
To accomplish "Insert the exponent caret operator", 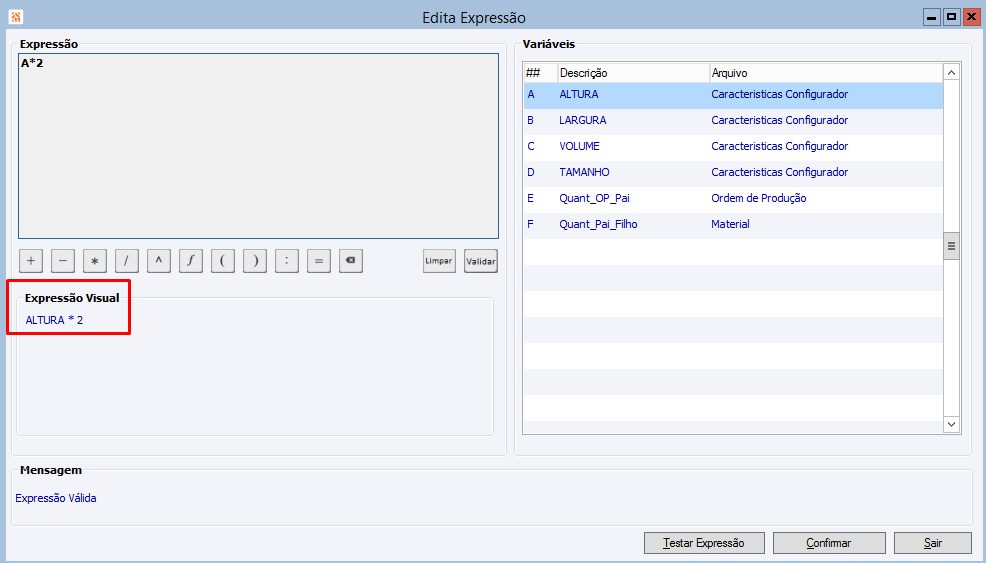I will coord(159,260).
